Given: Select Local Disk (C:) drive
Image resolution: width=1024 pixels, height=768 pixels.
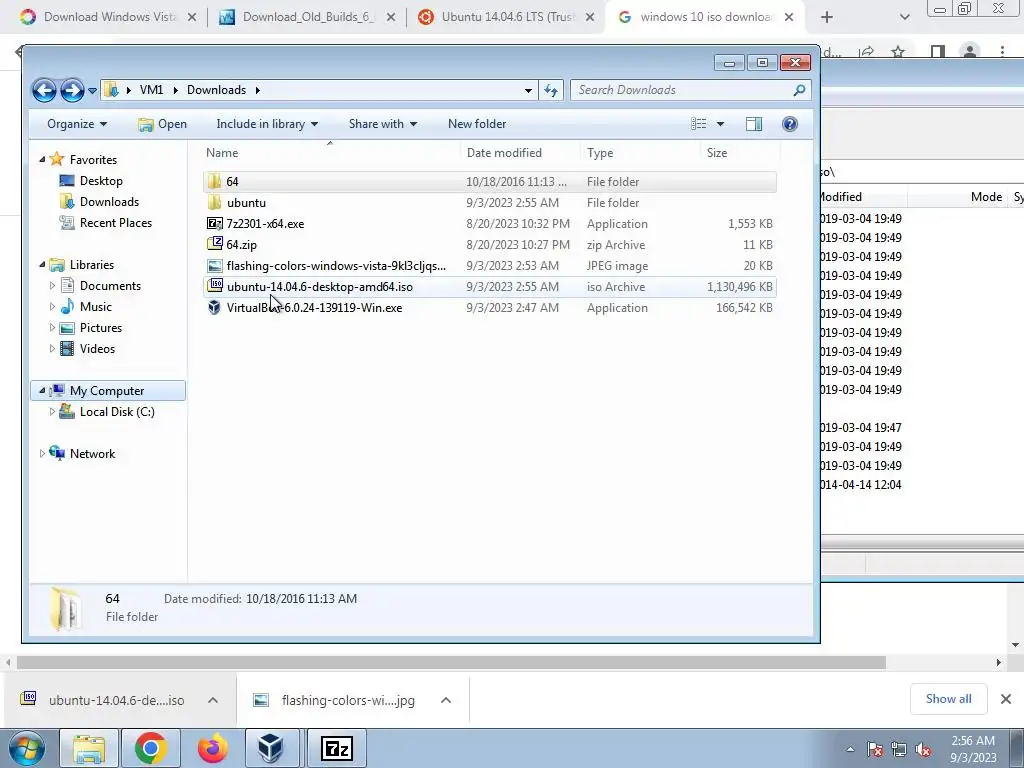Looking at the screenshot, I should click(117, 411).
